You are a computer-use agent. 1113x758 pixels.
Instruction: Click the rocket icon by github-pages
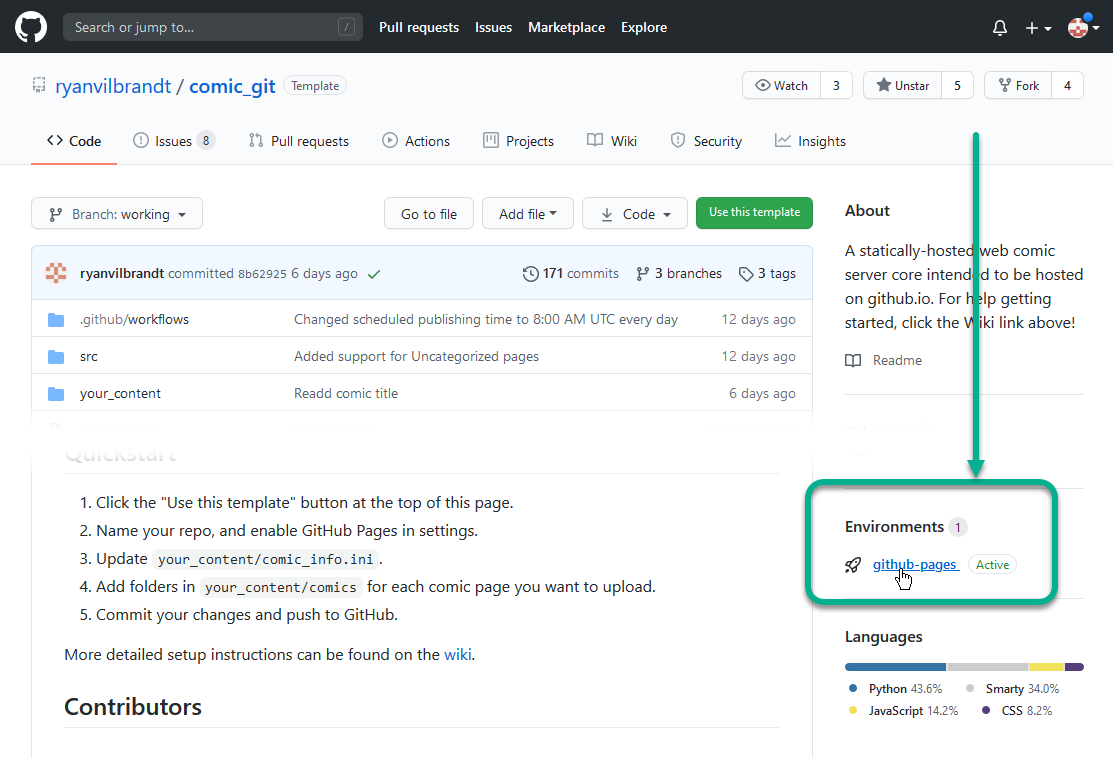click(x=852, y=565)
